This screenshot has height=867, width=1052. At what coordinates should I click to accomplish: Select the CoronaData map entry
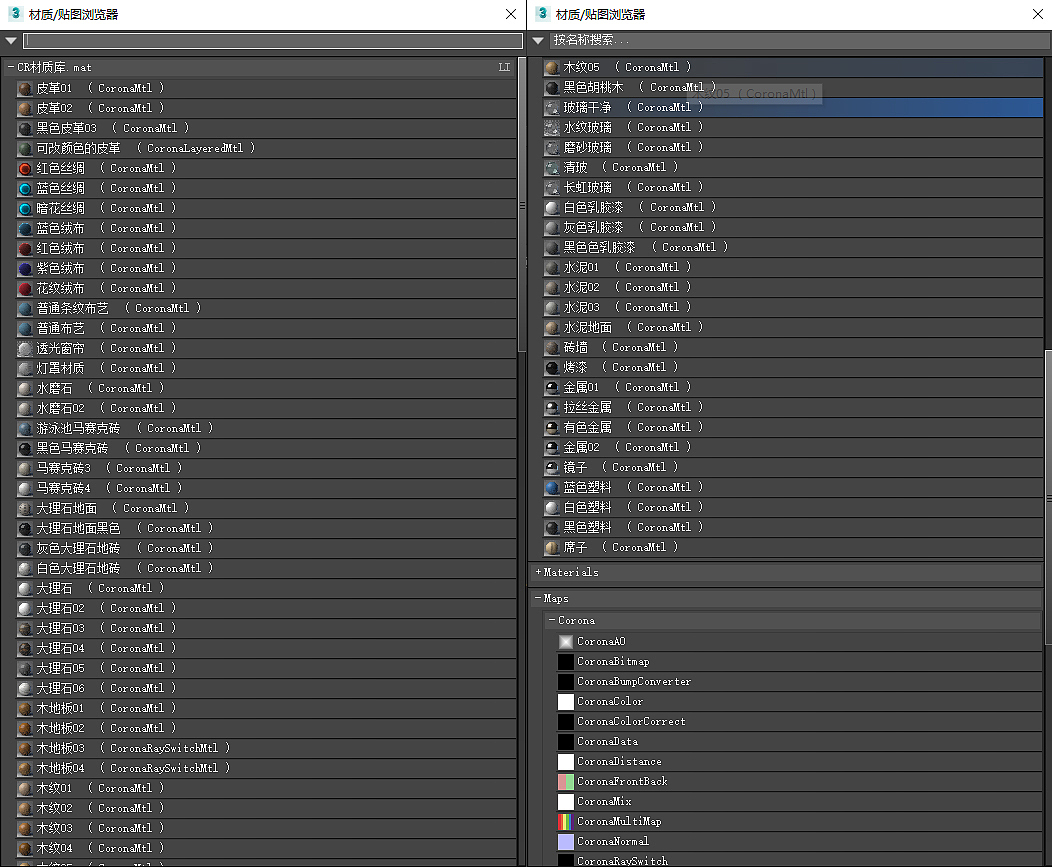[800, 742]
